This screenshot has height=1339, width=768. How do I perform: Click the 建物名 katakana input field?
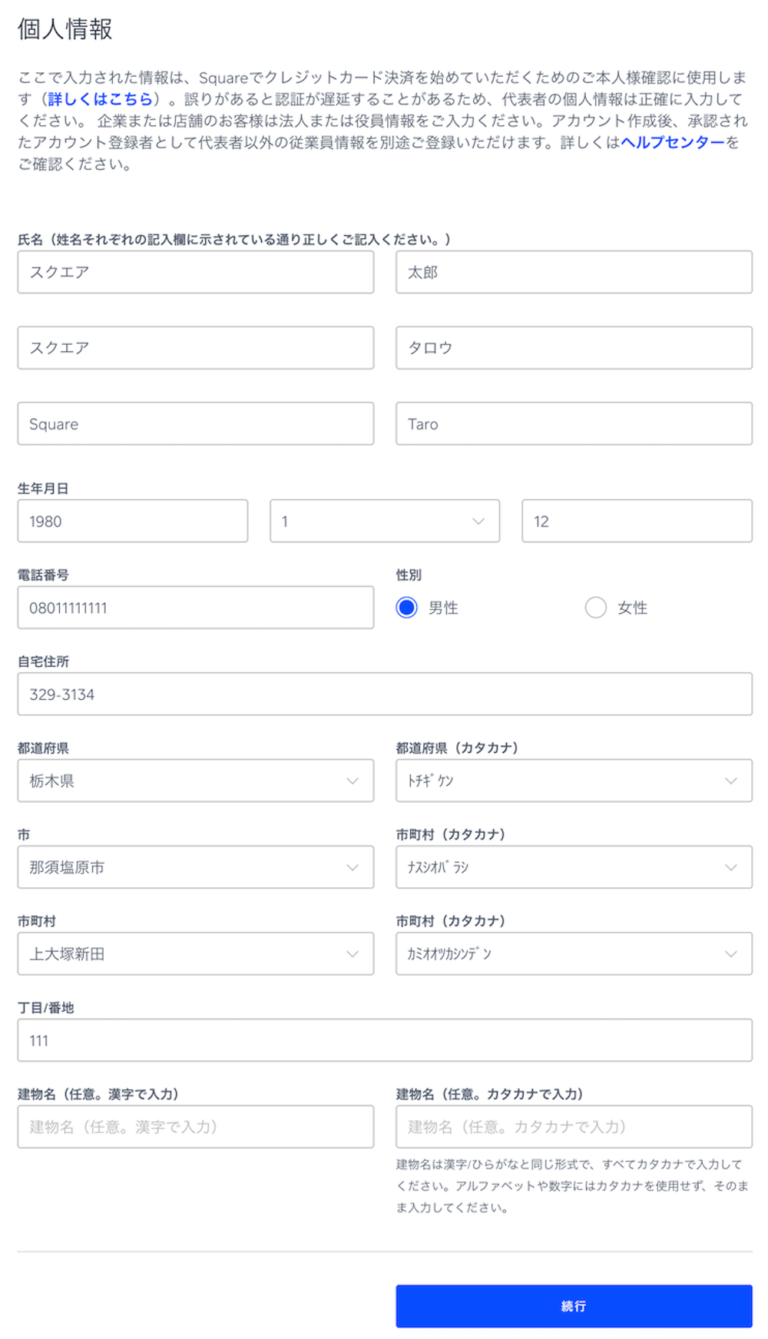click(x=573, y=1126)
